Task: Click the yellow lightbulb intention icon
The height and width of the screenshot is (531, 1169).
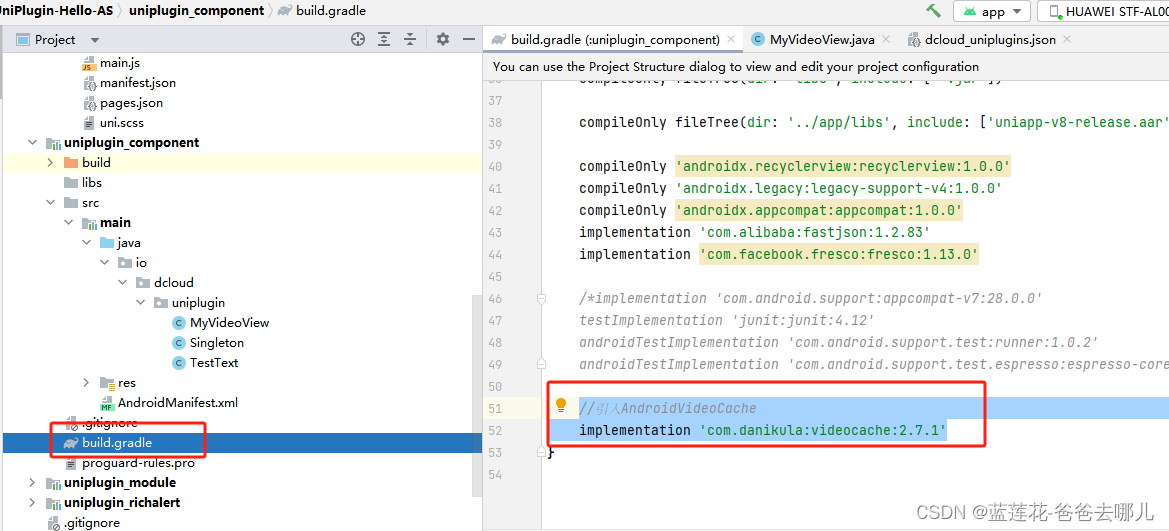Action: 561,406
